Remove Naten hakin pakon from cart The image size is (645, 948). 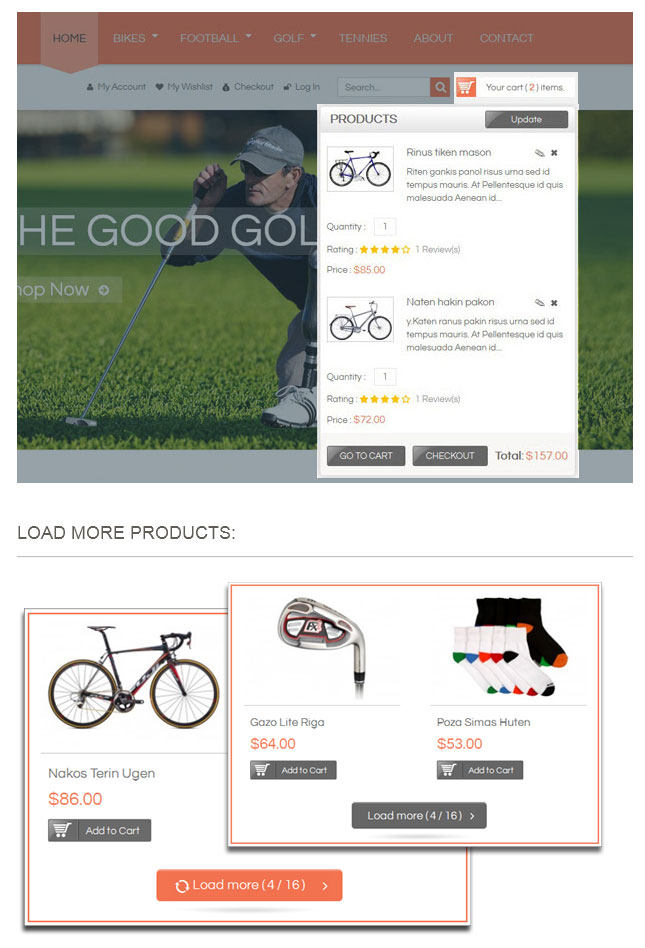click(x=554, y=303)
